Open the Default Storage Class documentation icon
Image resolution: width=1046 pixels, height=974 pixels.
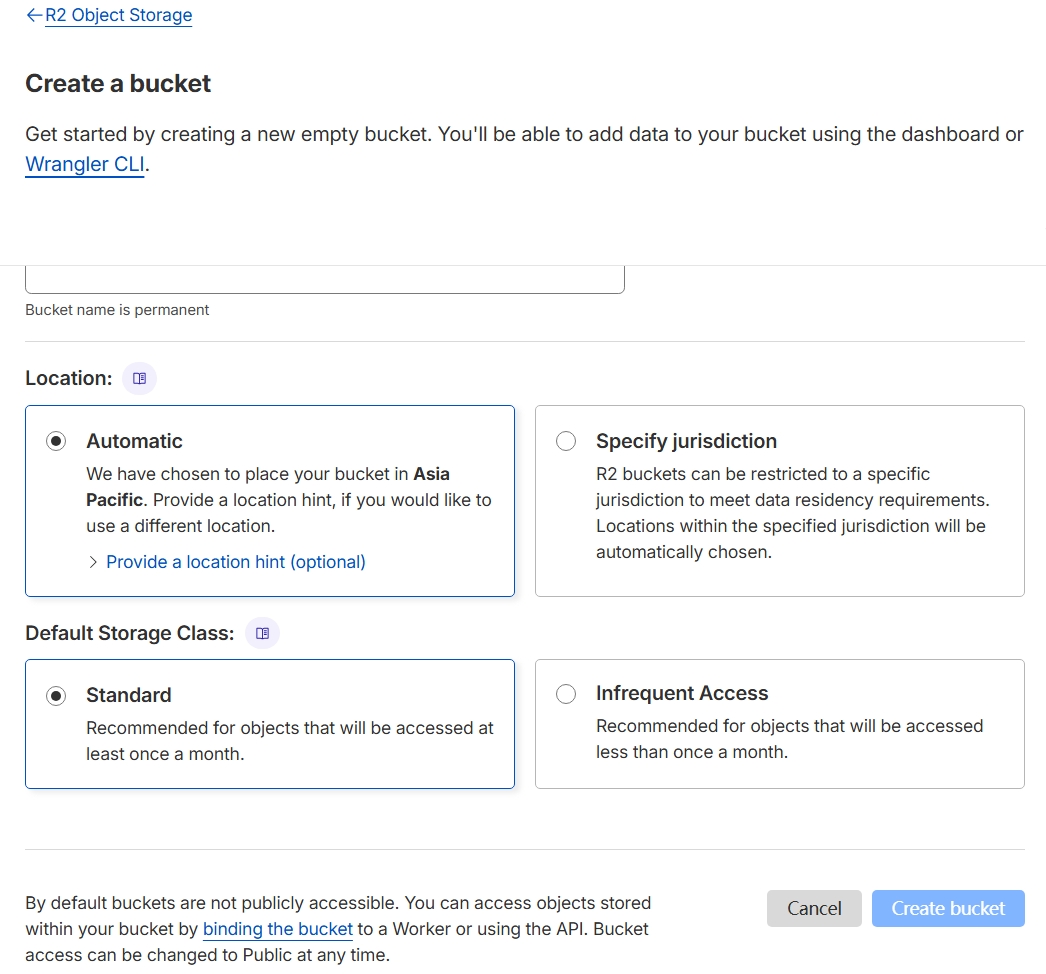pyautogui.click(x=262, y=633)
